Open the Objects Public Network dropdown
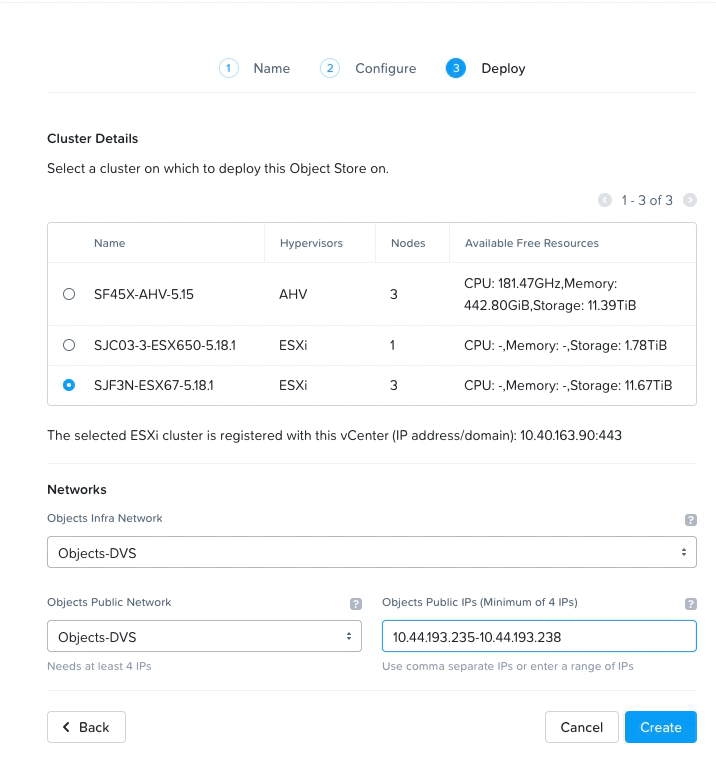The image size is (716, 766). tap(204, 636)
